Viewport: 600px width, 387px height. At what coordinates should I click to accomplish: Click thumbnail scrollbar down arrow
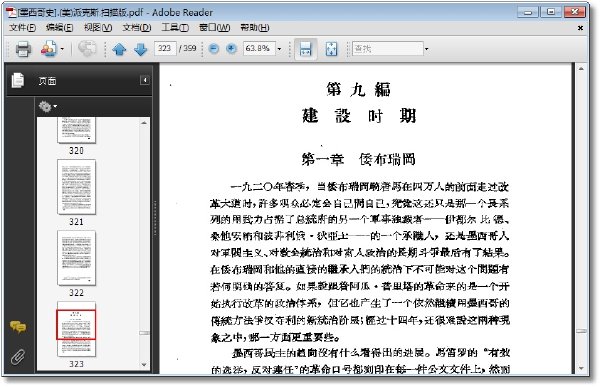(x=144, y=365)
